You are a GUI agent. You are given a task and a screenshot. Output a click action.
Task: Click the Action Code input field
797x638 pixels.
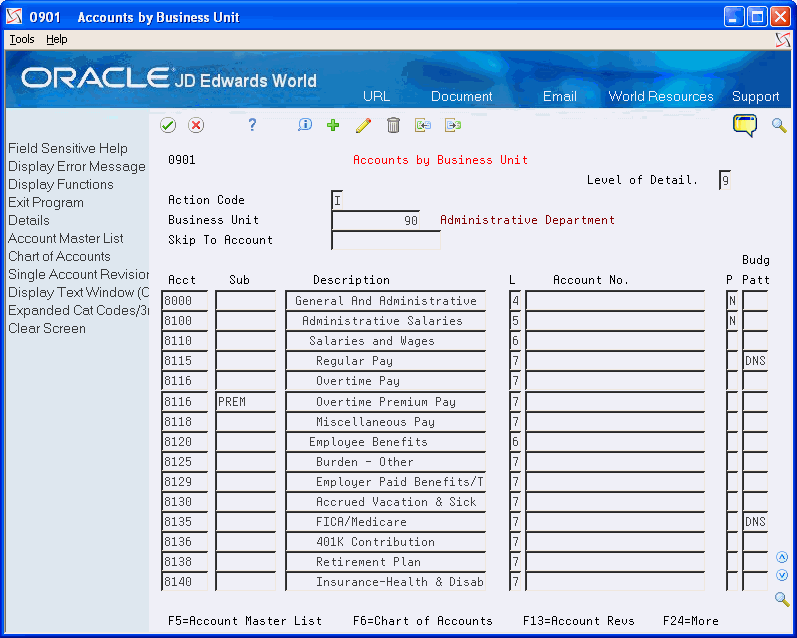[x=336, y=200]
